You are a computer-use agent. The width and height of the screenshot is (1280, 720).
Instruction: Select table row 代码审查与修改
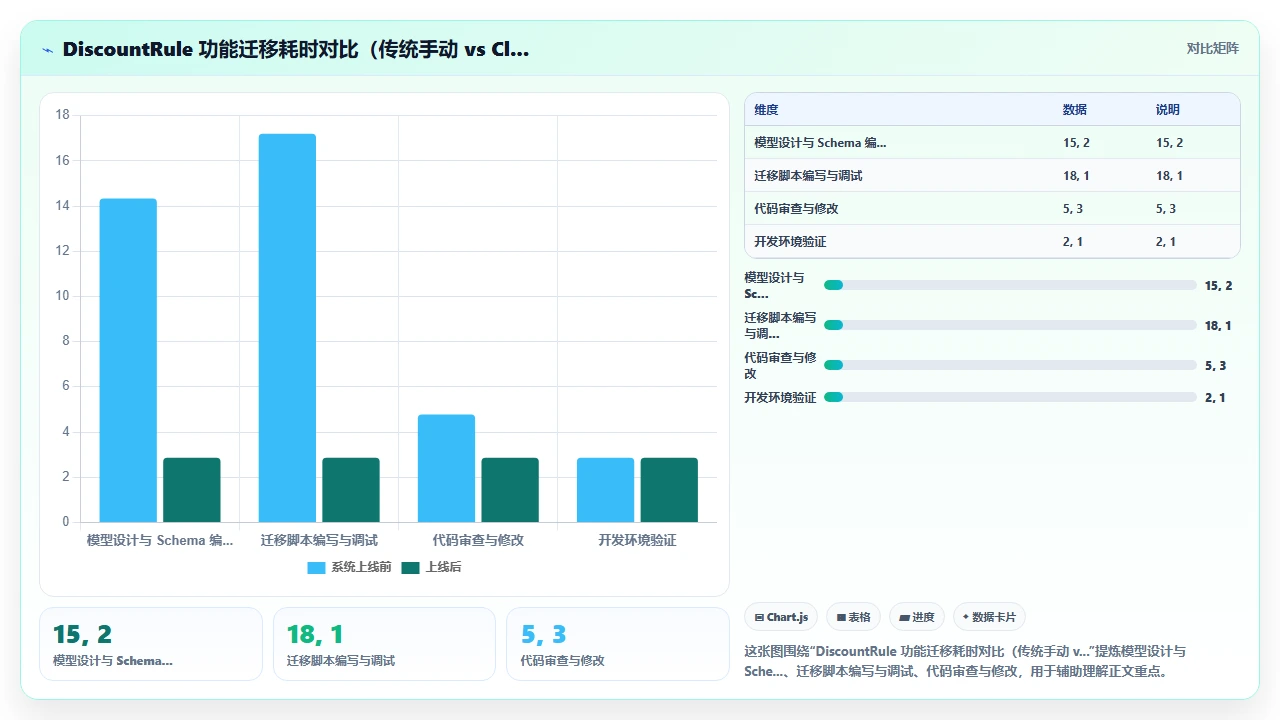(x=992, y=209)
